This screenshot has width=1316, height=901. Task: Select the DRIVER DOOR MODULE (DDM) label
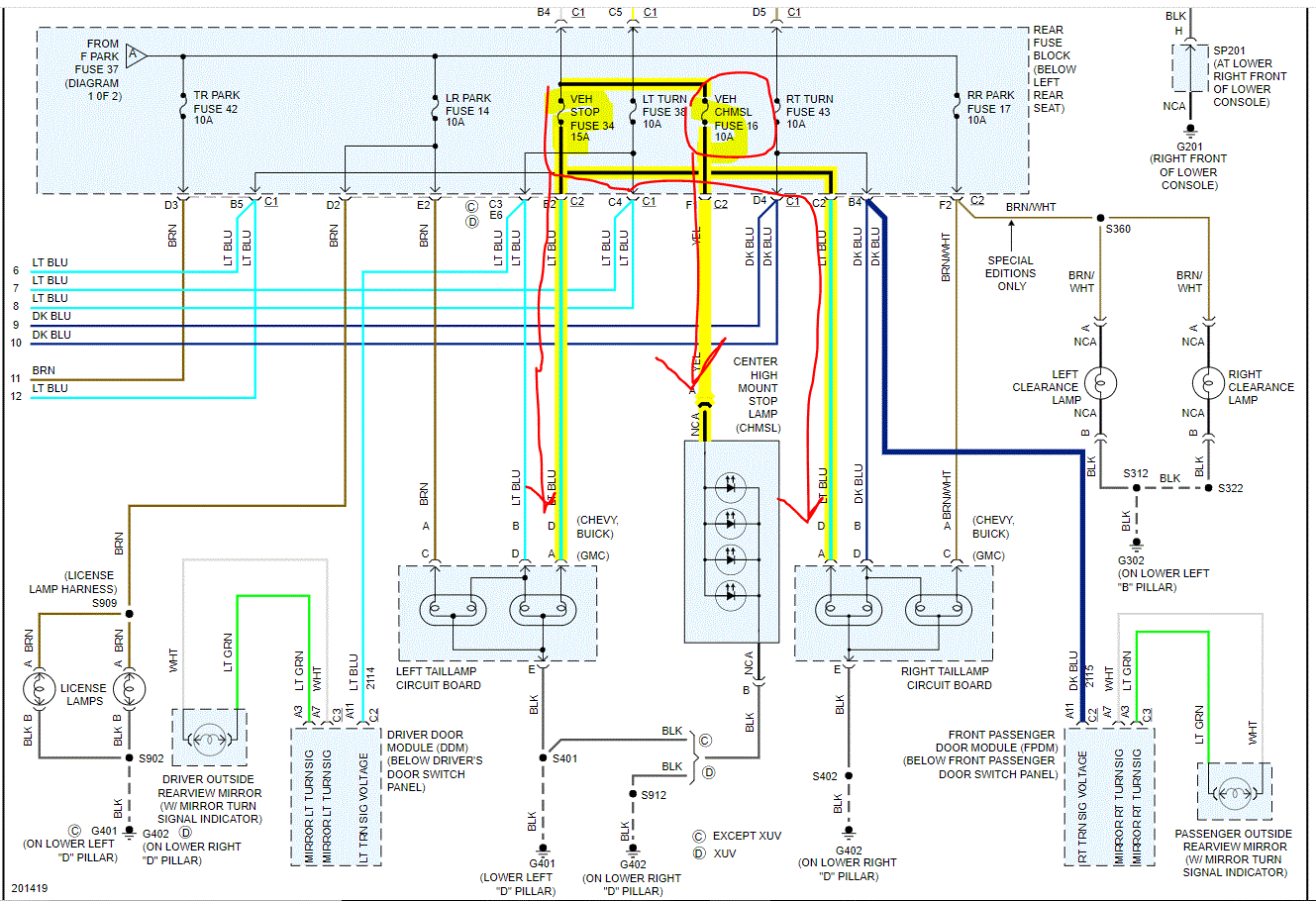click(435, 761)
